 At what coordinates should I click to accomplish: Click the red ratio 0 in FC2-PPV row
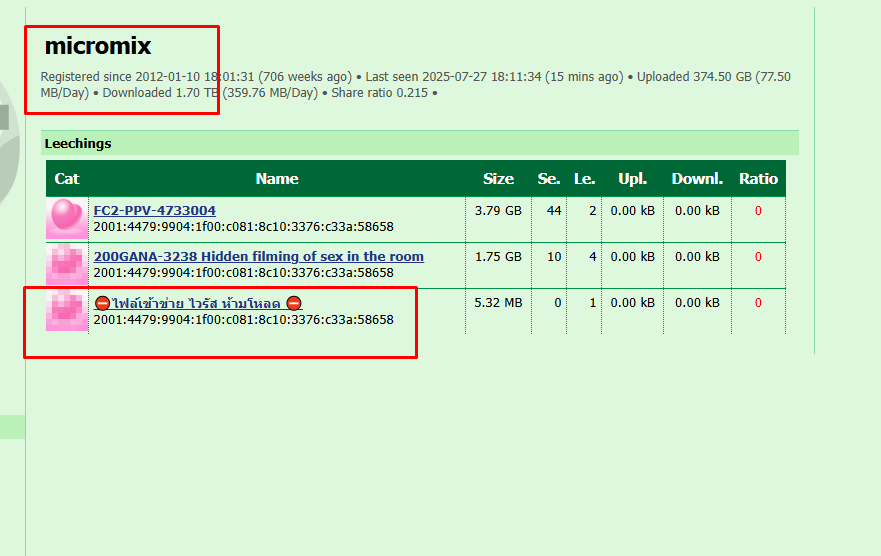758,211
